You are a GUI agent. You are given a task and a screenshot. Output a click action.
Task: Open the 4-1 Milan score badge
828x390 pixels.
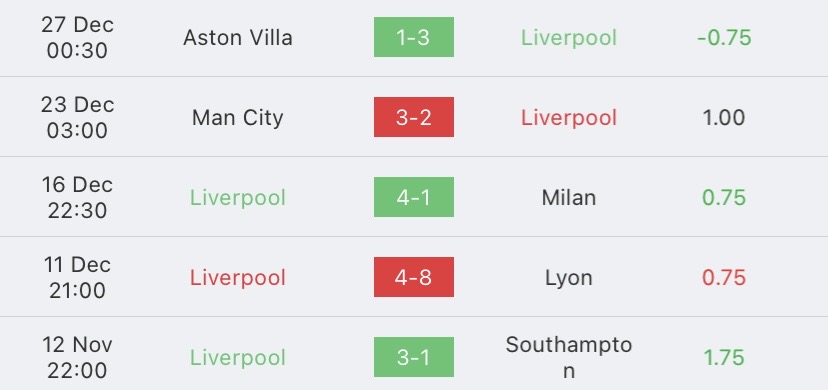click(x=413, y=197)
